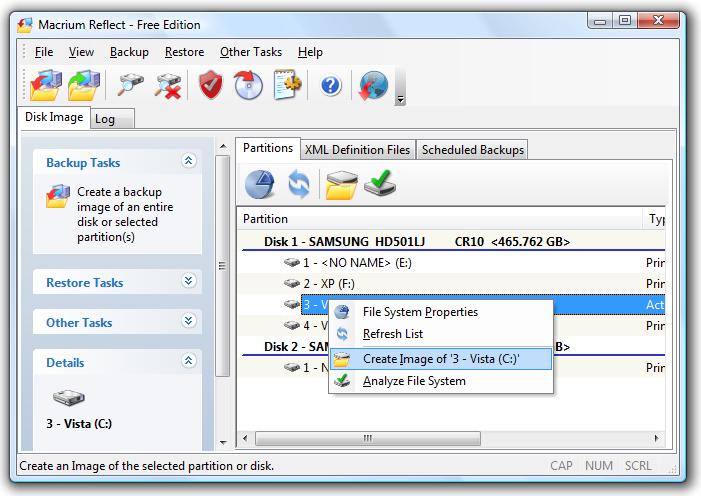This screenshot has width=701, height=496.
Task: Click Create a backup image link
Action: tap(125, 214)
